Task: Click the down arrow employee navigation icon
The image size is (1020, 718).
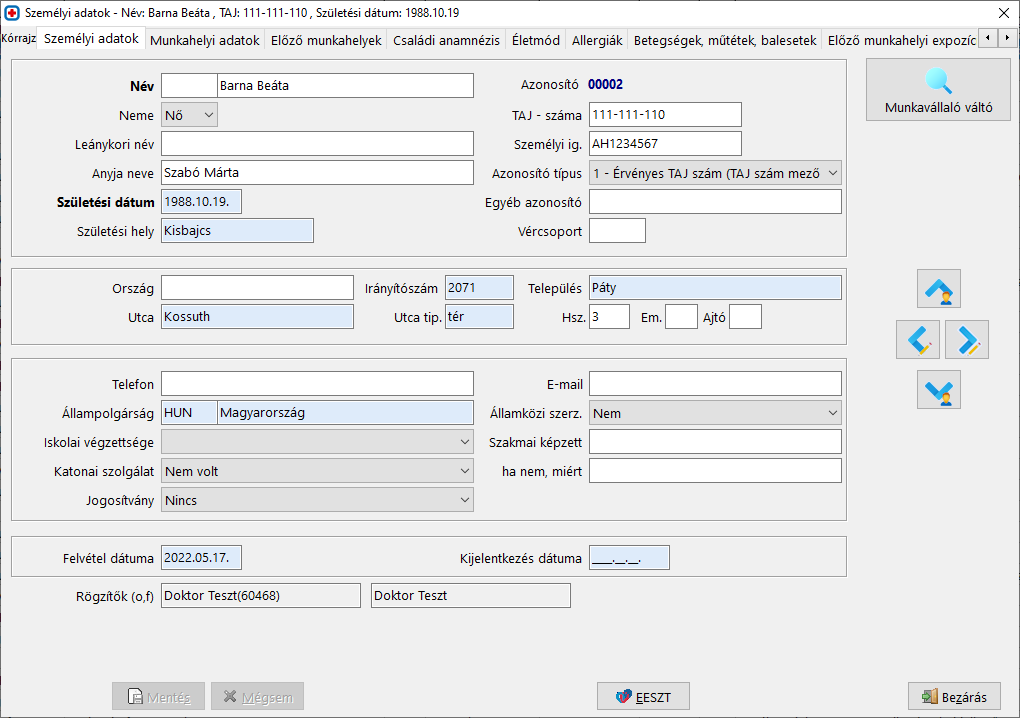Action: 939,390
